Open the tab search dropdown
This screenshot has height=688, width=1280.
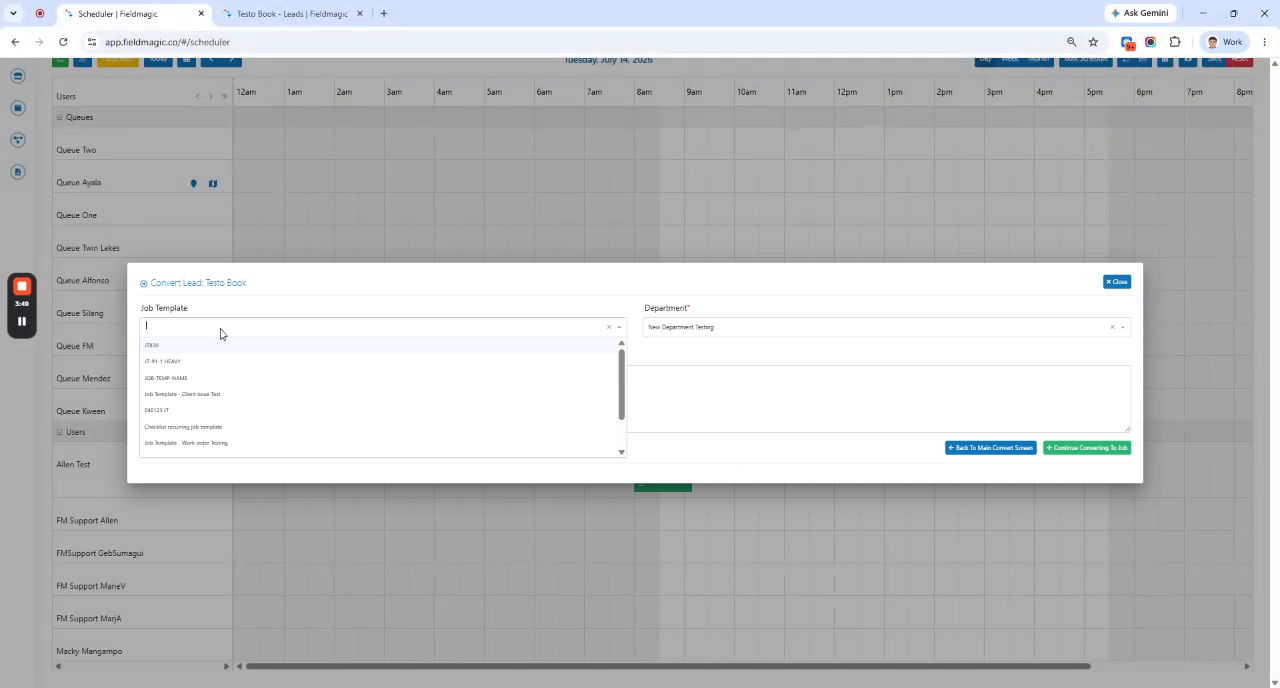13,14
